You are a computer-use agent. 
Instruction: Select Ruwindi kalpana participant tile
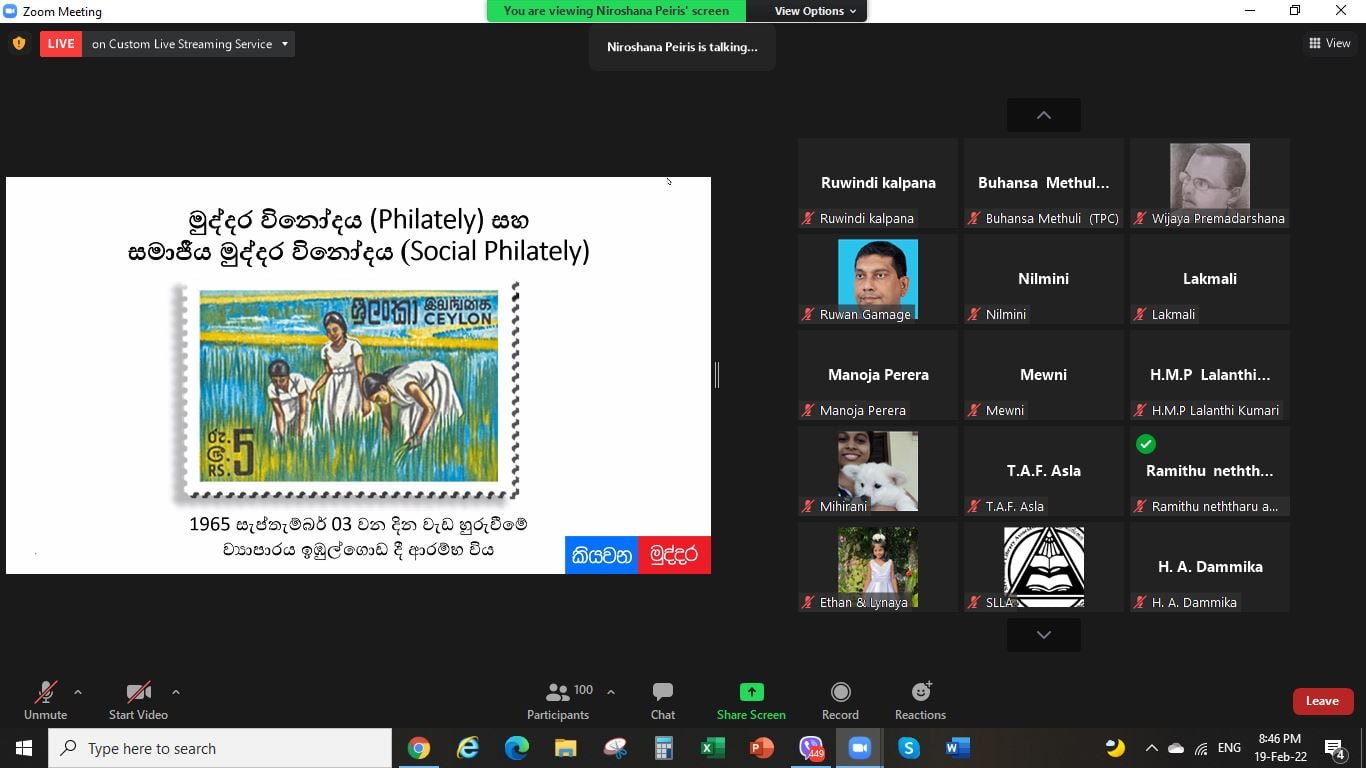click(x=878, y=184)
